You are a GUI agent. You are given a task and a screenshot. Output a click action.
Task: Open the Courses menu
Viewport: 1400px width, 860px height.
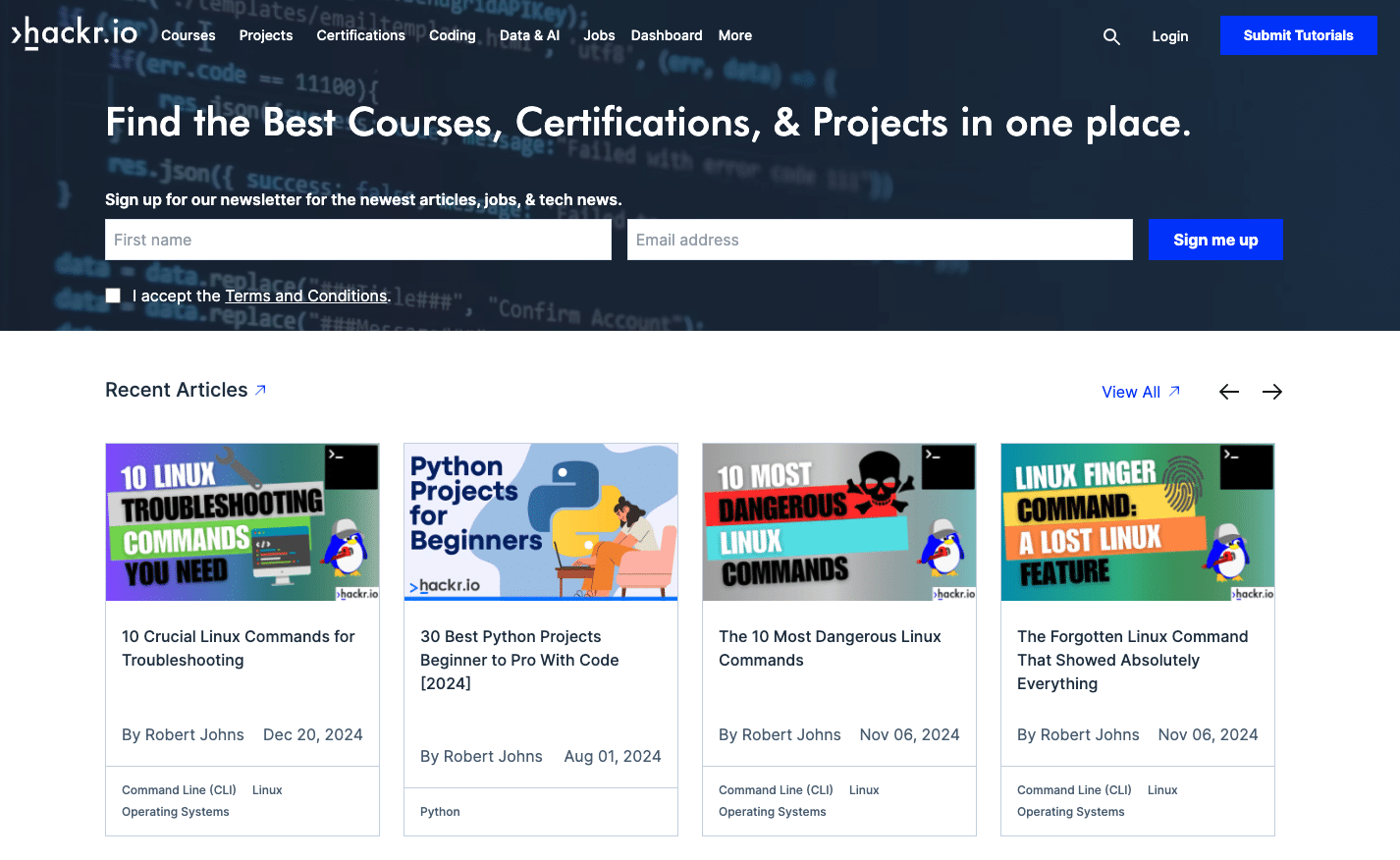click(188, 35)
